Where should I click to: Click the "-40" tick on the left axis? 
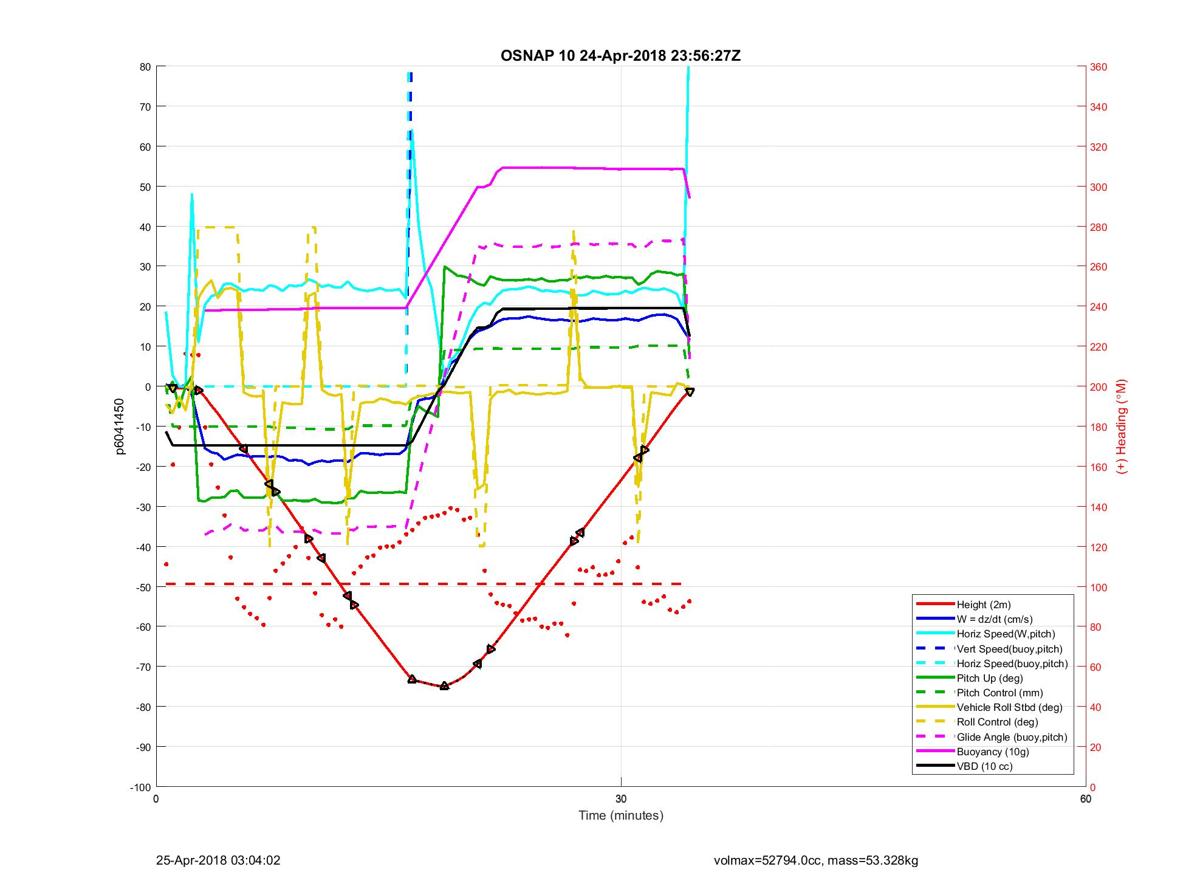click(x=143, y=547)
